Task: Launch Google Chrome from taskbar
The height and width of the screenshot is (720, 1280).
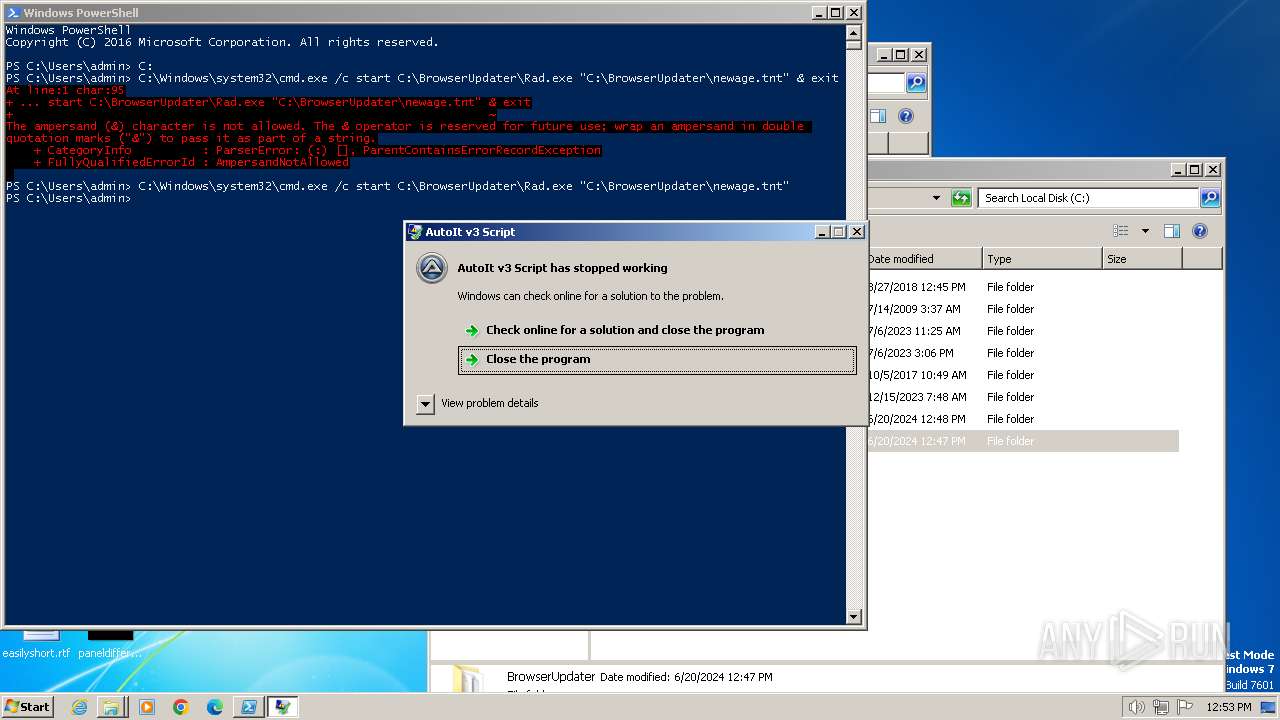Action: (181, 707)
